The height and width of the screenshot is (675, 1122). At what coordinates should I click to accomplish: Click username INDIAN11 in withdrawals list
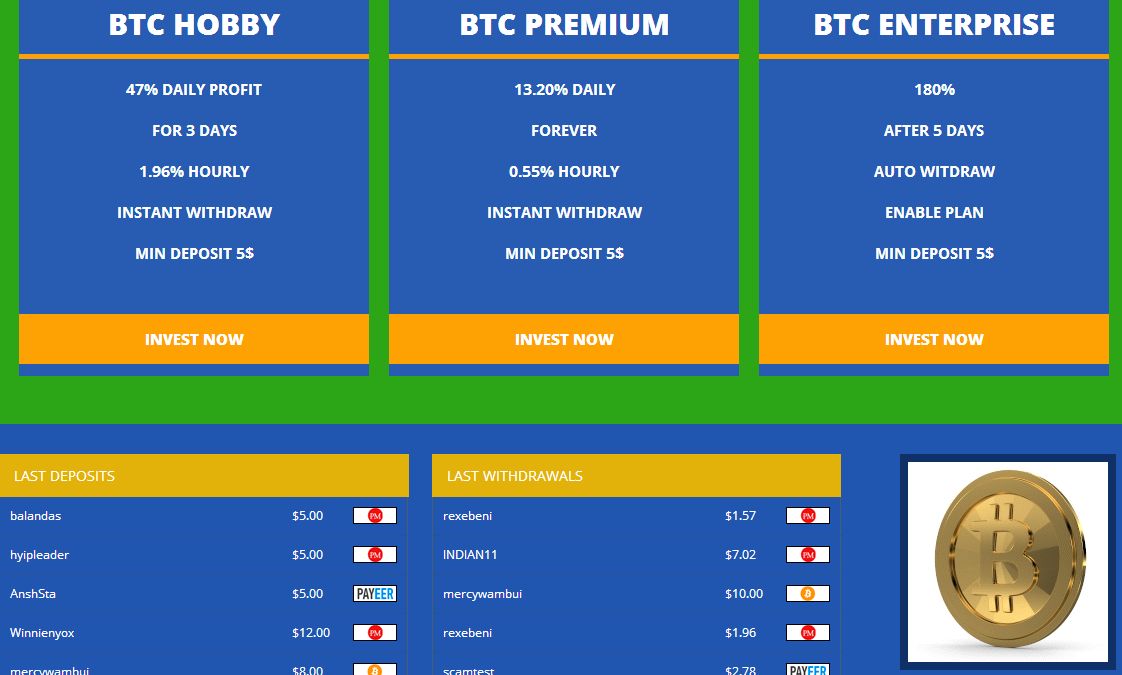pyautogui.click(x=470, y=555)
